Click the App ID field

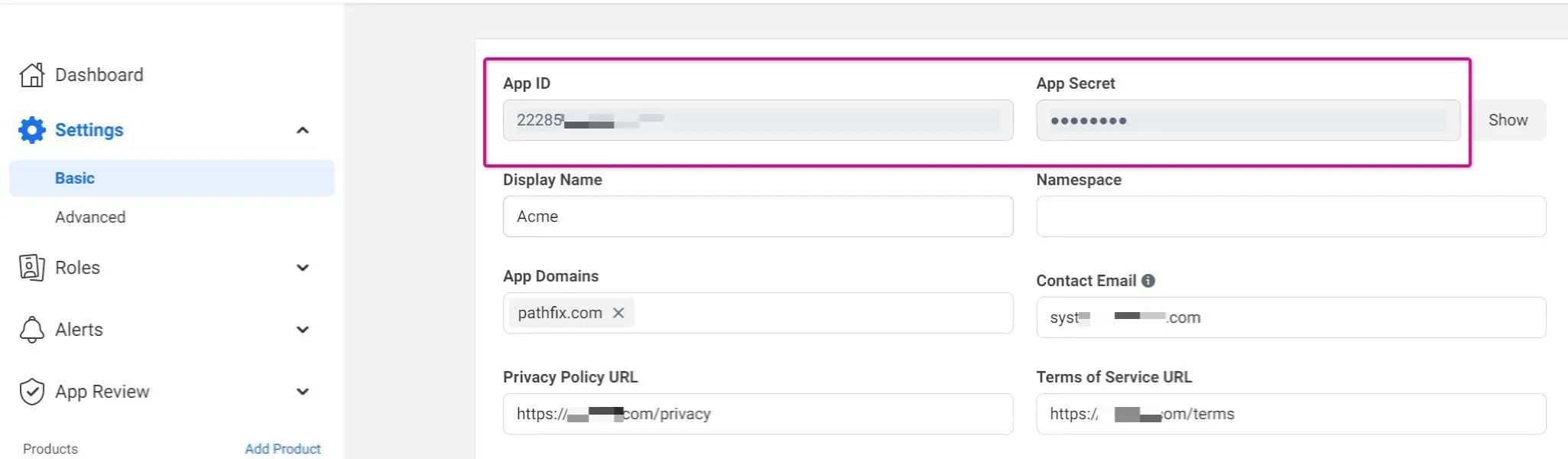point(758,120)
